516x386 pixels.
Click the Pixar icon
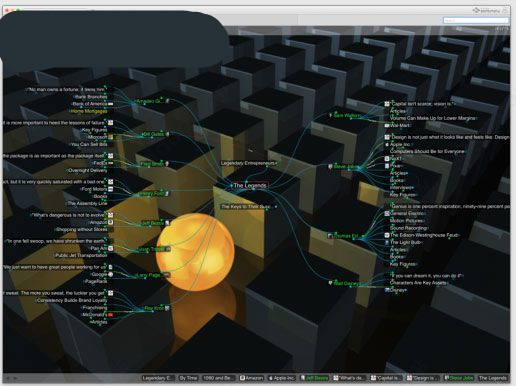point(387,166)
